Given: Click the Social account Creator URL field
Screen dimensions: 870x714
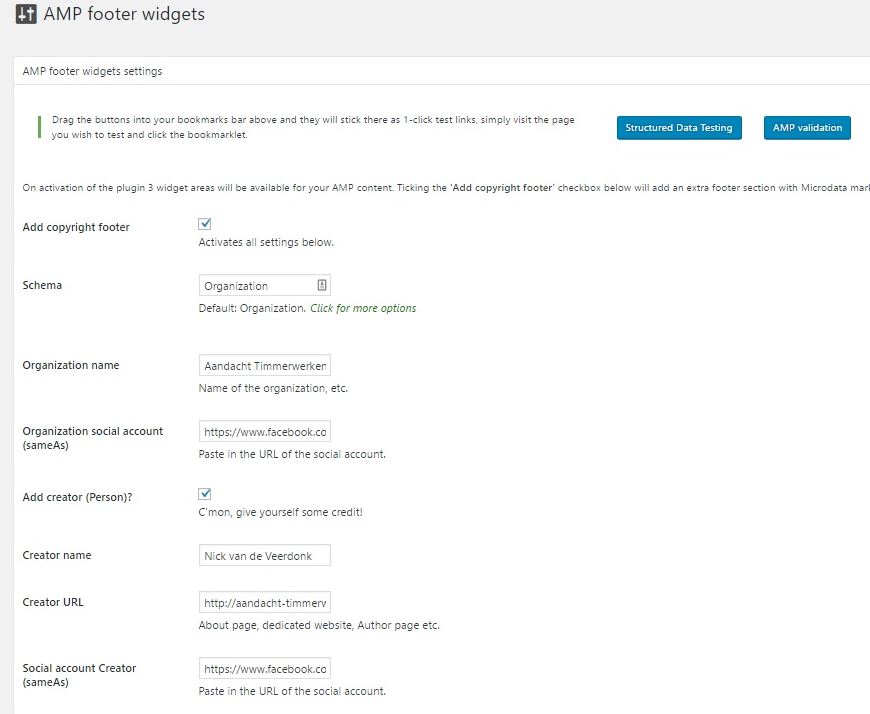Looking at the screenshot, I should click(x=265, y=669).
